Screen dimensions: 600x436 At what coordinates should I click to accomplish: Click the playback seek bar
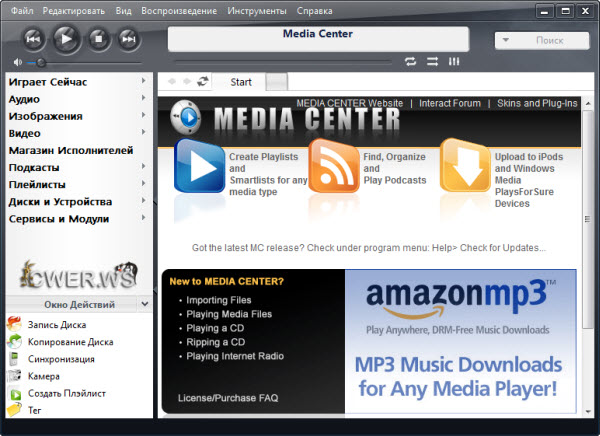coord(283,62)
